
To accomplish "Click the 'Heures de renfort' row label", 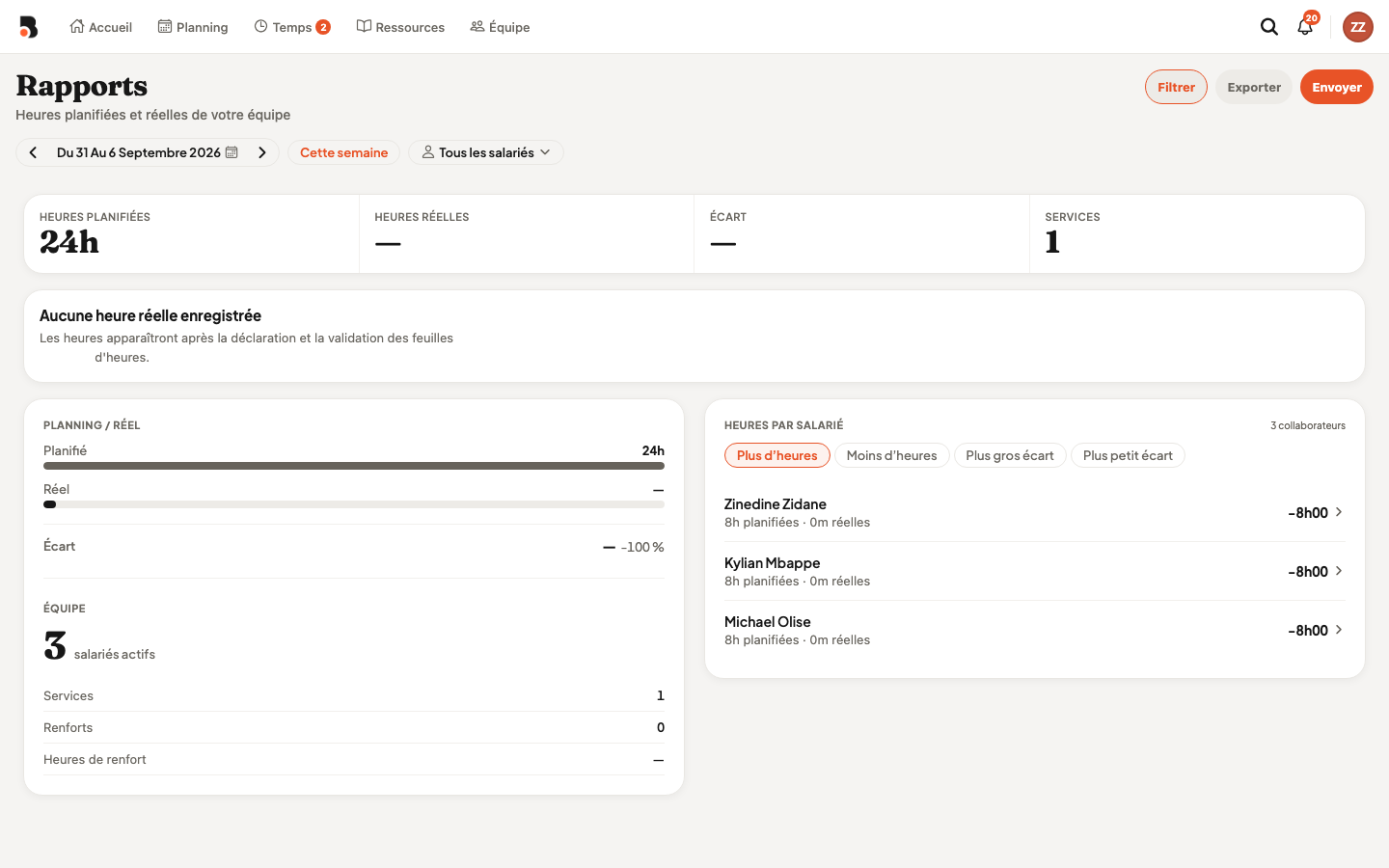I will point(95,760).
